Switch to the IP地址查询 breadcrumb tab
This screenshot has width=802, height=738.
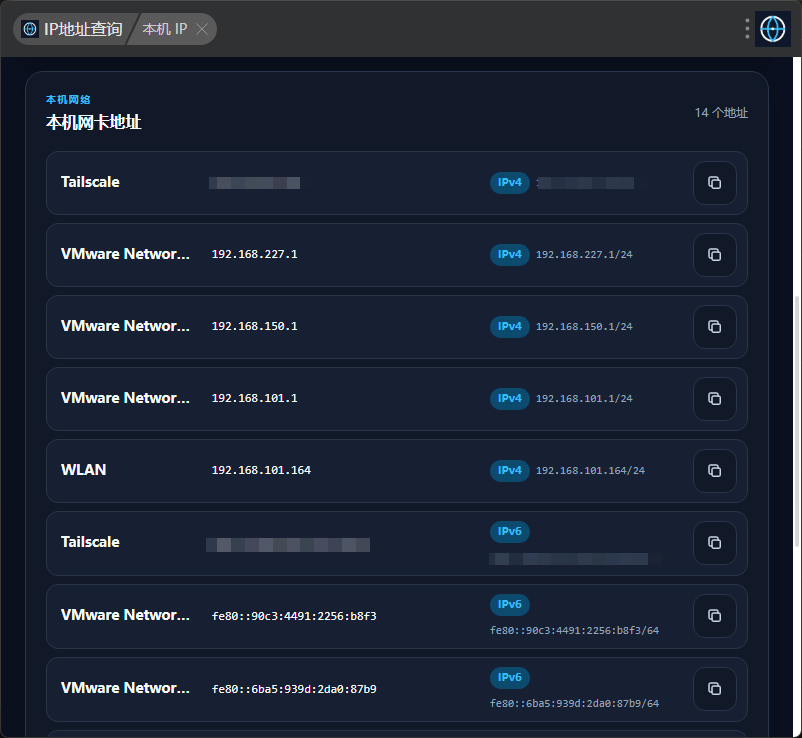73,29
